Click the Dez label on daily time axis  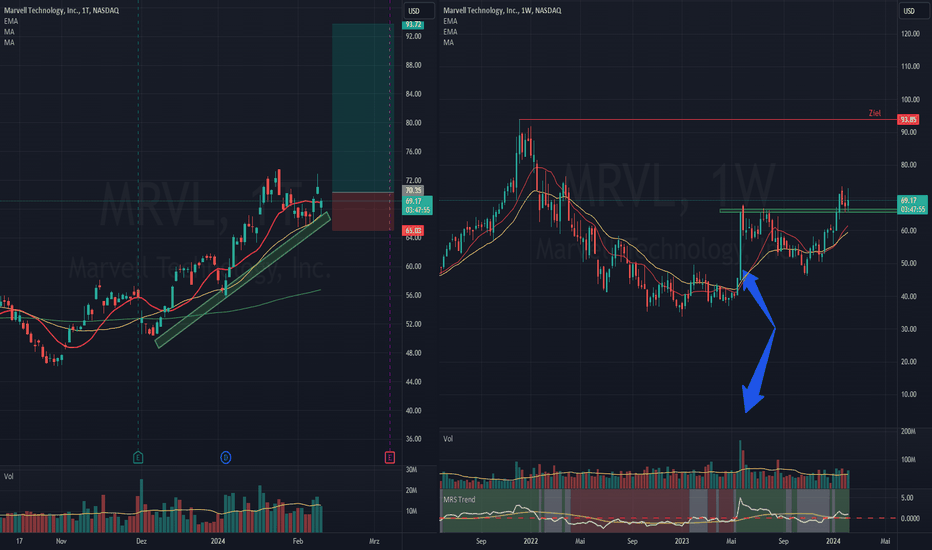(x=141, y=541)
